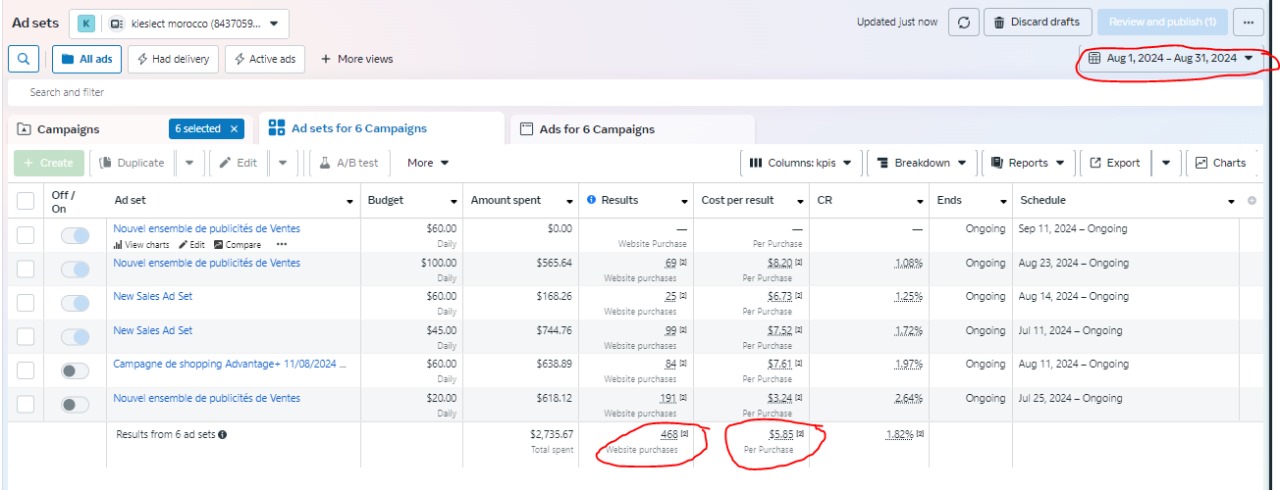
Task: Open the Breakdown dropdown
Action: pos(921,163)
